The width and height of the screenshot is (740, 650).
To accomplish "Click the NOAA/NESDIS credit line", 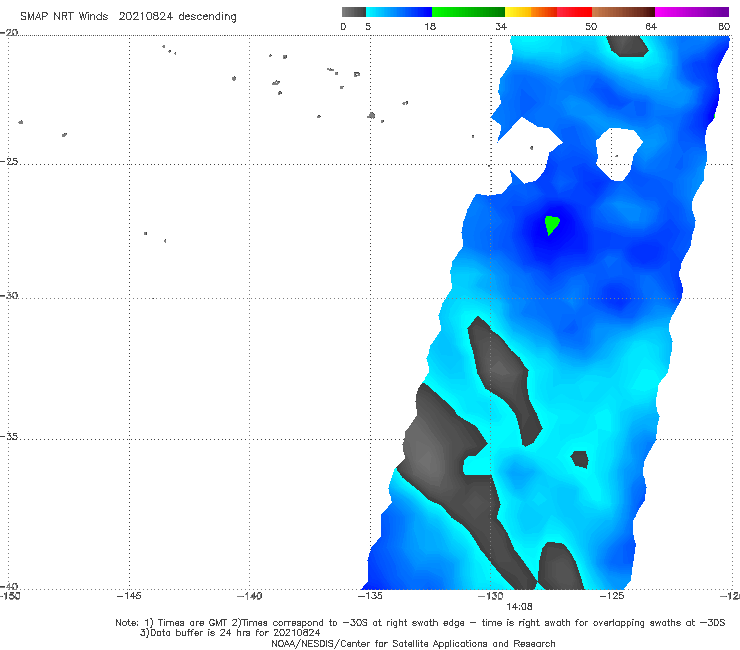I will point(413,643).
